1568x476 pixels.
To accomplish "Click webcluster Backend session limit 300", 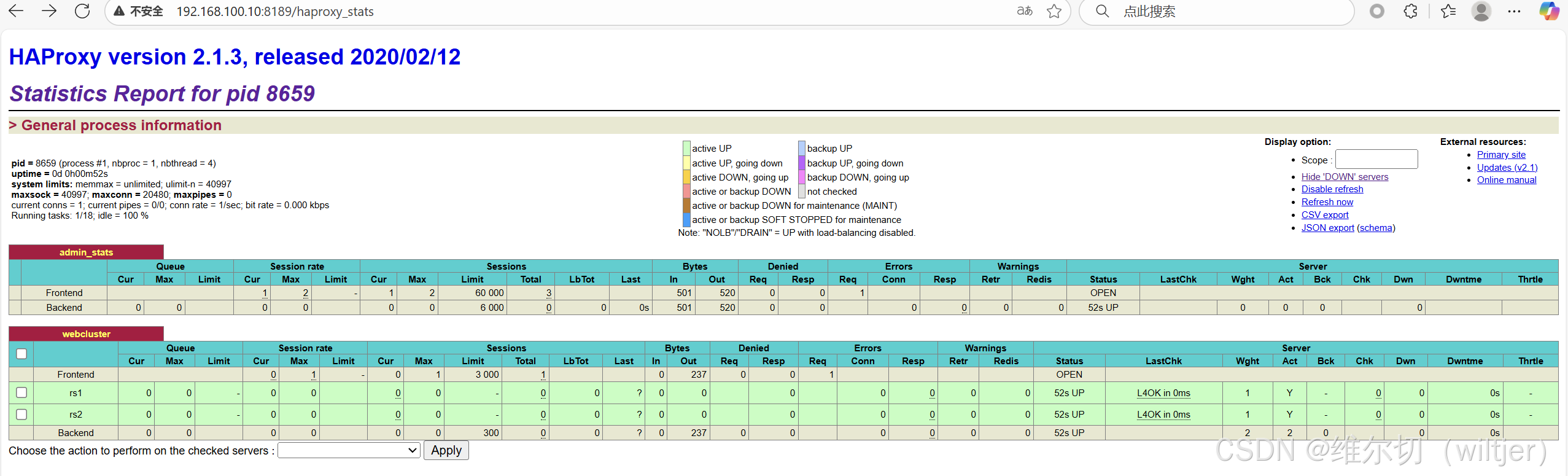I will (x=491, y=433).
